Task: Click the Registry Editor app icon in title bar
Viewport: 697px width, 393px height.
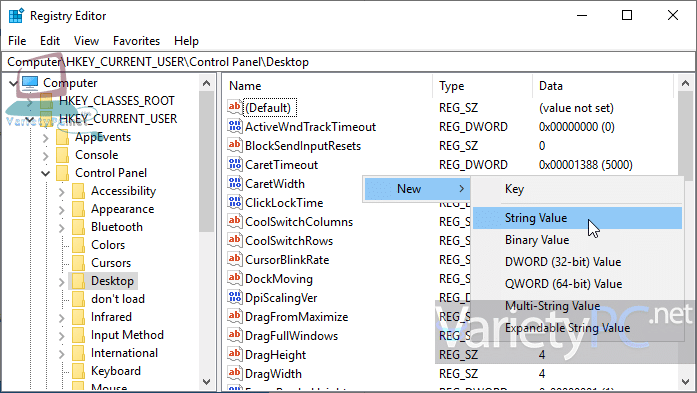Action: point(16,16)
